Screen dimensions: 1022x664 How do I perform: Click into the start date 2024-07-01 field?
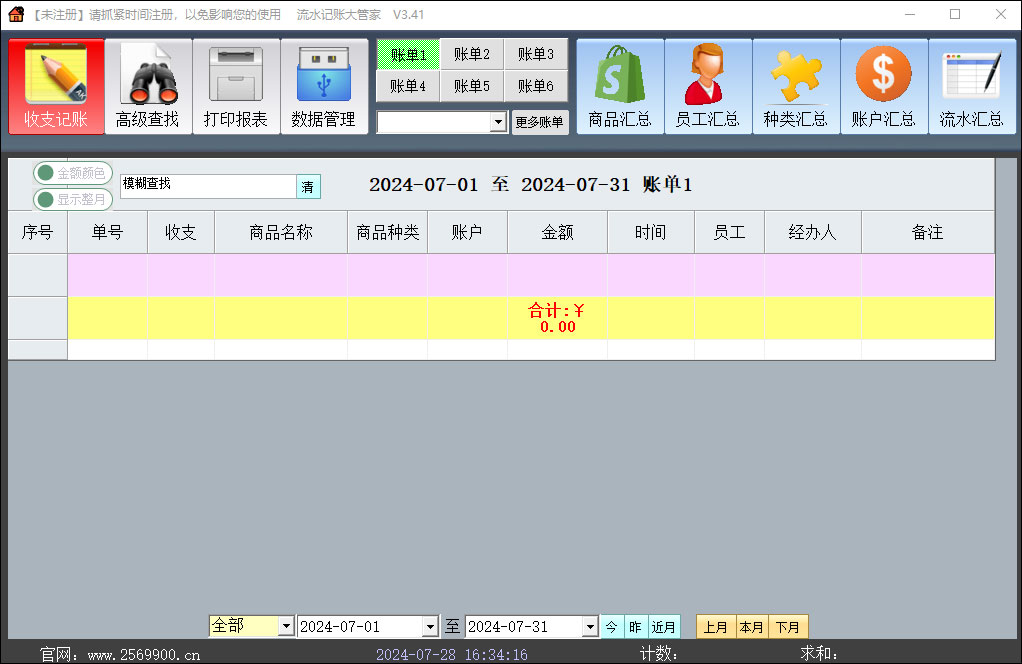click(x=360, y=627)
